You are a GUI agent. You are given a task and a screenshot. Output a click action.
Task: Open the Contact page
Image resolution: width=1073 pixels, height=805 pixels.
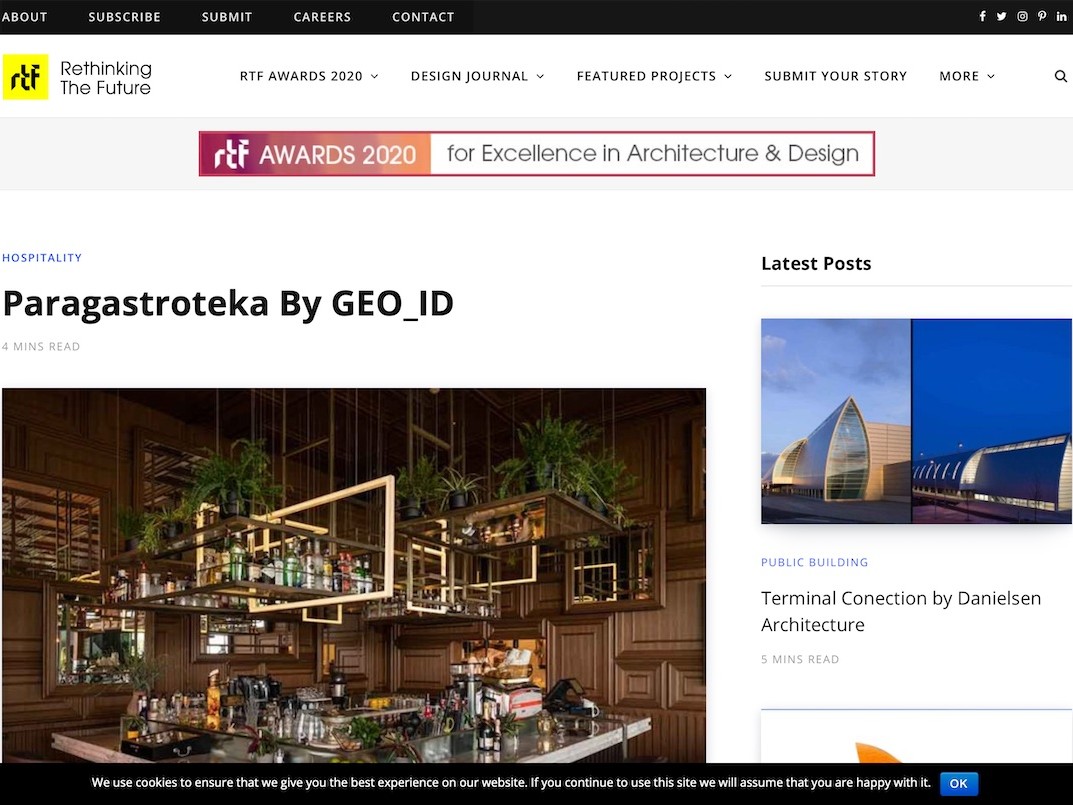pyautogui.click(x=423, y=17)
